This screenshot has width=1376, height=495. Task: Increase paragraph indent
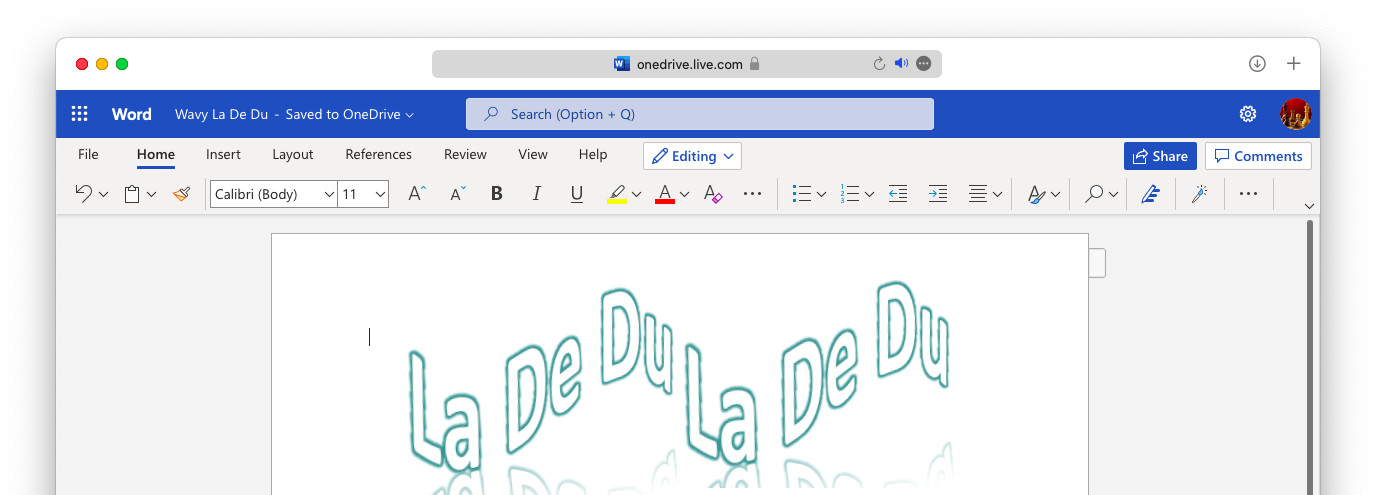click(938, 194)
